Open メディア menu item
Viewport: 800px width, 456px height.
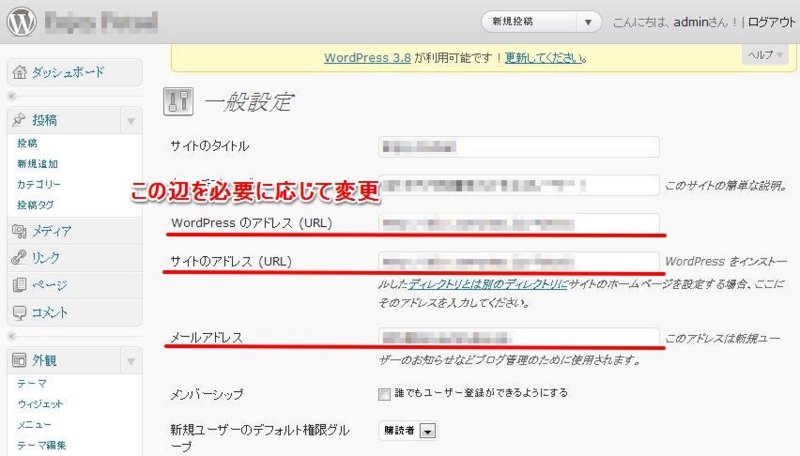[x=74, y=231]
